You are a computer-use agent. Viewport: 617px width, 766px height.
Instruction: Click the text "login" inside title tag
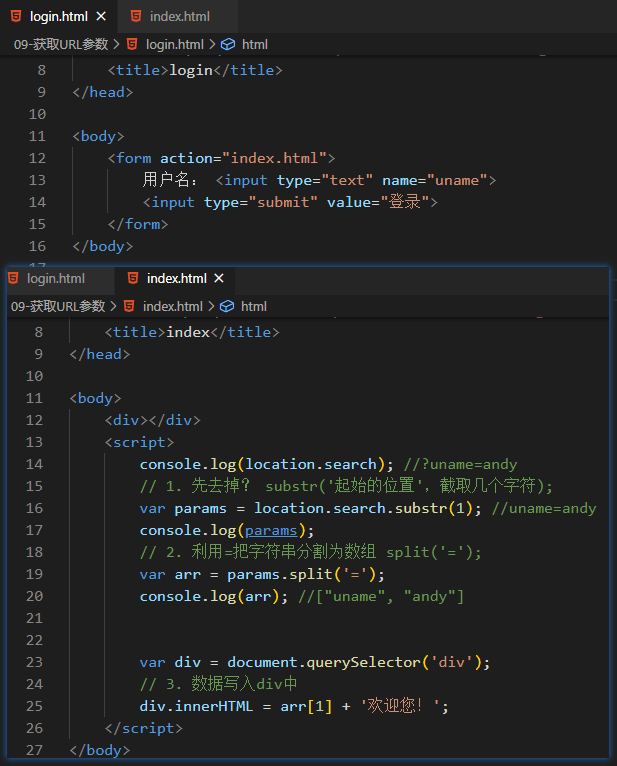pos(191,70)
